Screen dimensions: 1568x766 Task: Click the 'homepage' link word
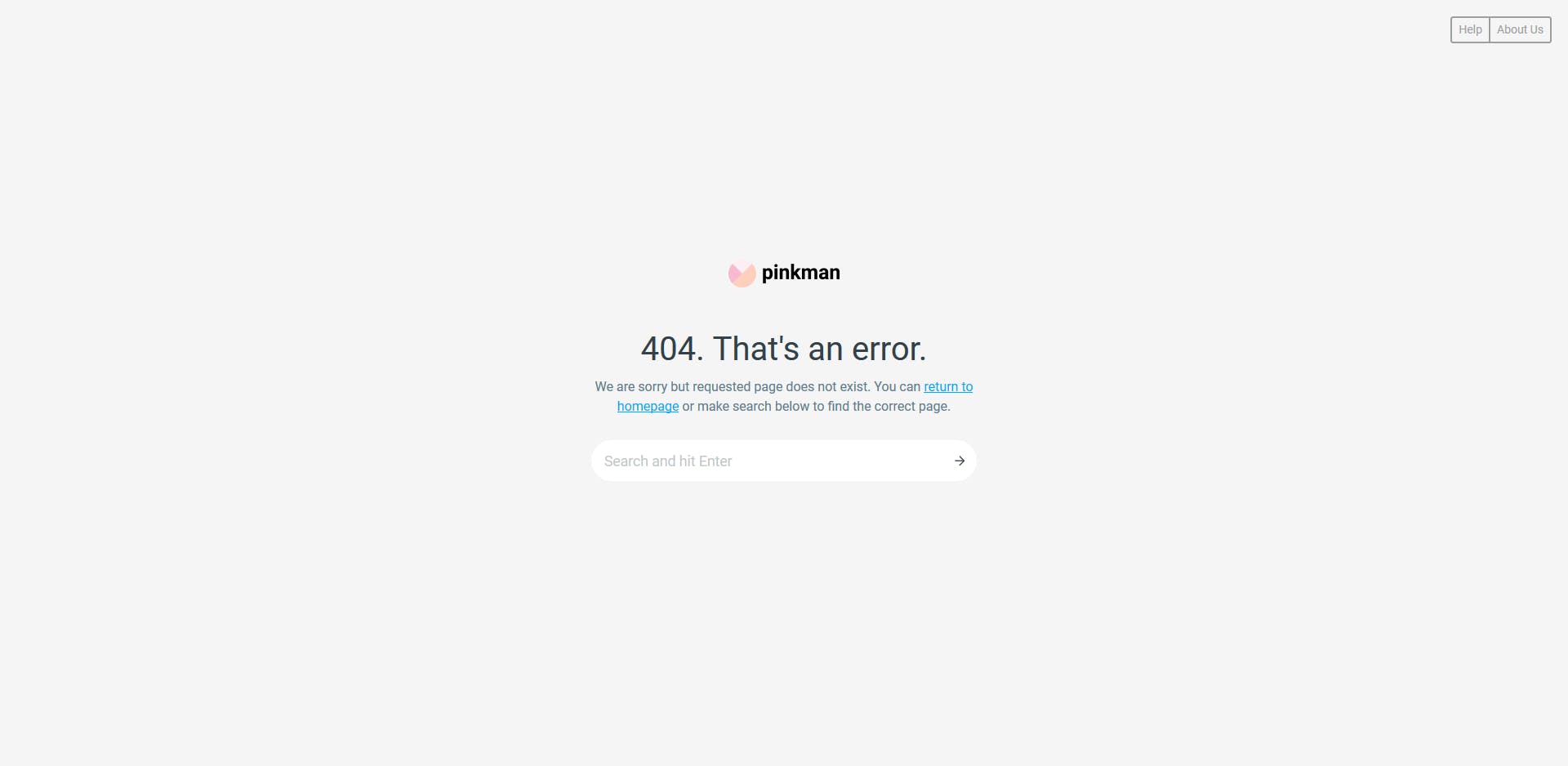tap(648, 407)
